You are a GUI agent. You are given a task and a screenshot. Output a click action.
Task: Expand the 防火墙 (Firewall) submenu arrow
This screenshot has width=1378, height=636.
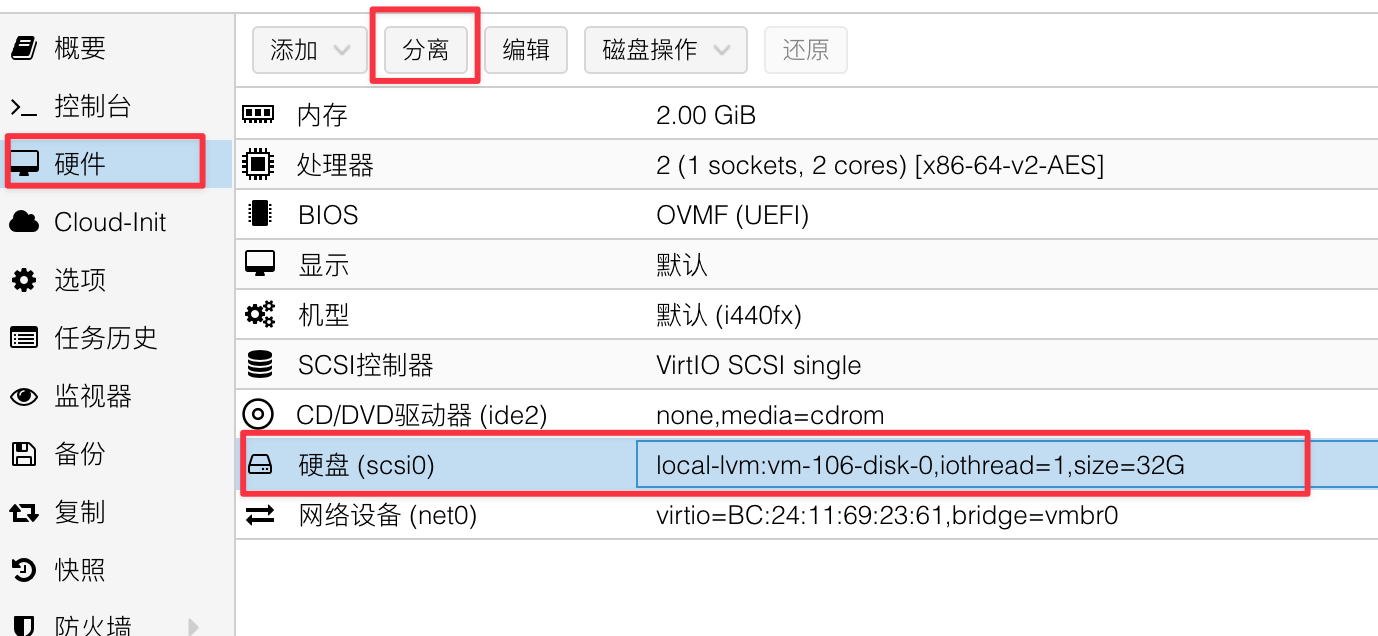tap(194, 627)
